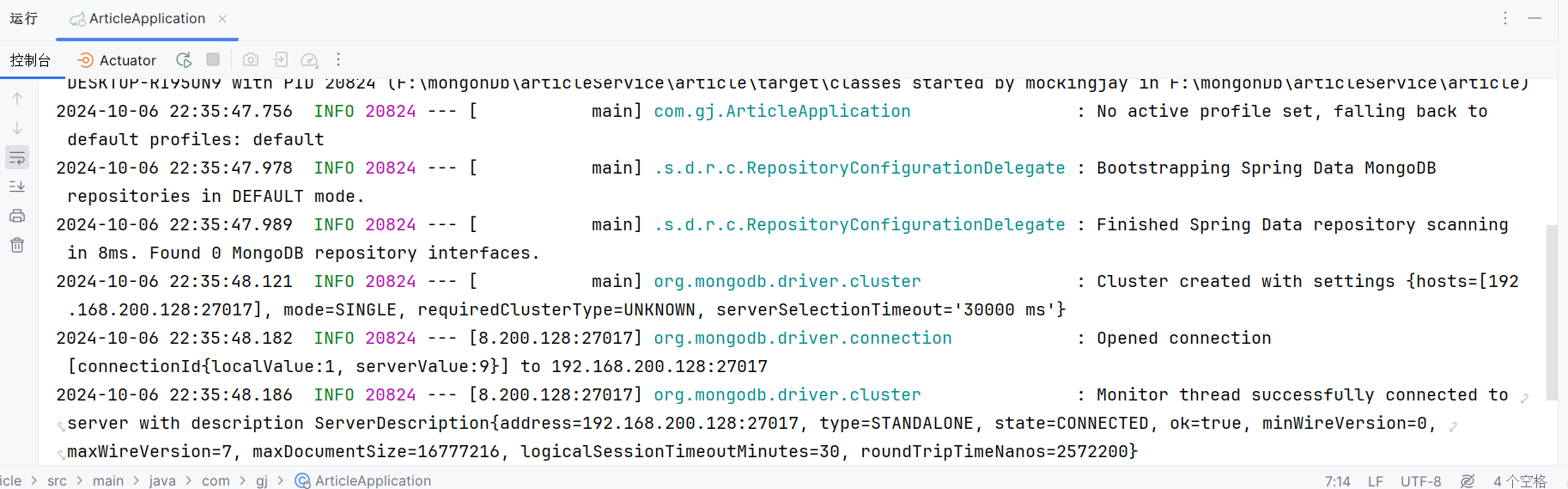Print console output with the printer icon
The height and width of the screenshot is (489, 1568).
[x=17, y=216]
